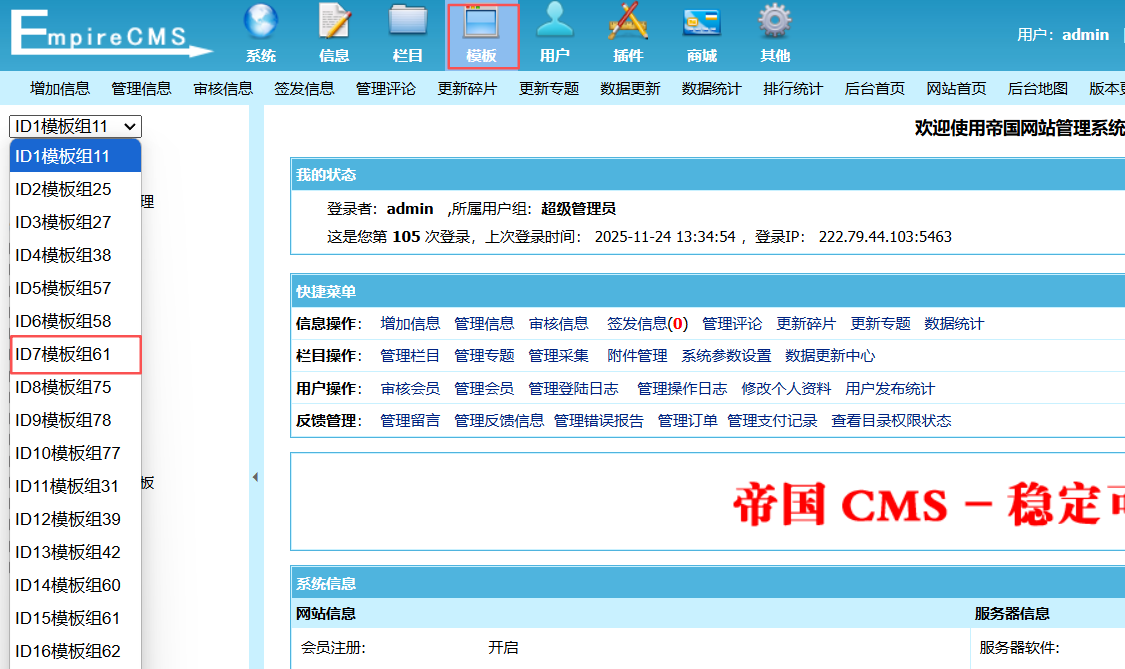This screenshot has width=1125, height=669.
Task: Open the 审核会员 link
Action: (x=410, y=389)
